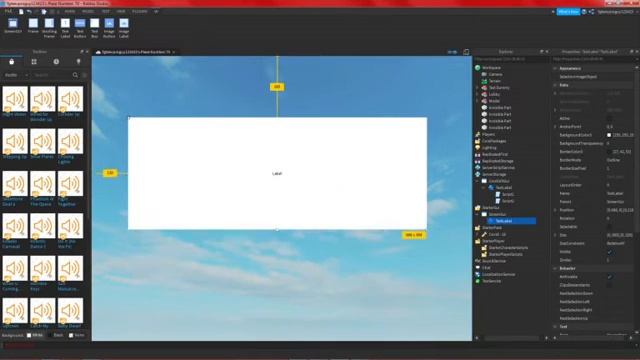
Task: Open Toolbox marketplace tab (bag icon)
Action: click(x=11, y=62)
